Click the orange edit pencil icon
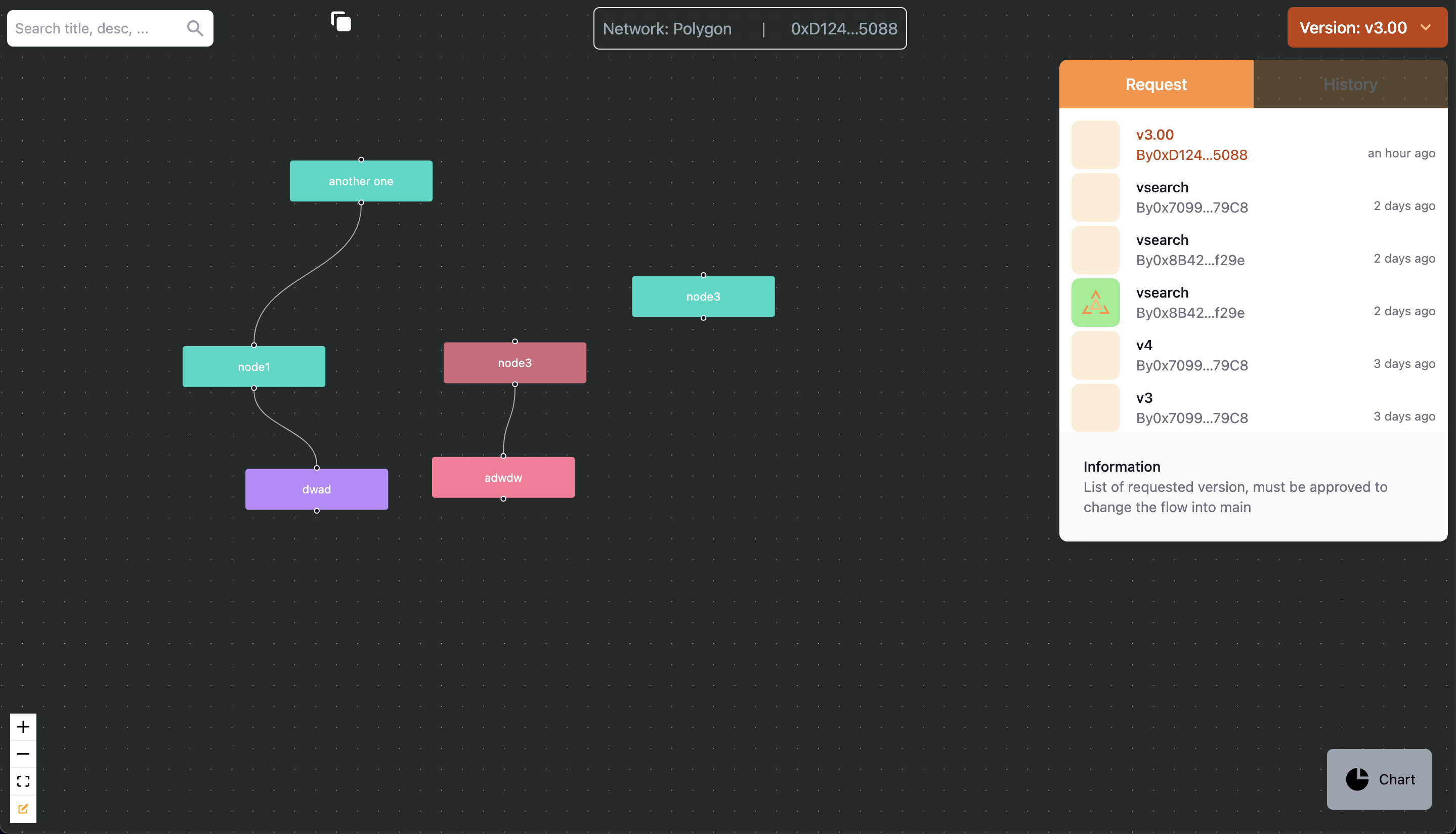 pyautogui.click(x=23, y=809)
